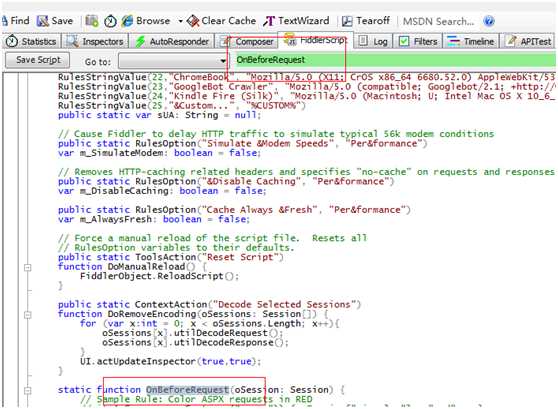Image resolution: width=558 pixels, height=409 pixels.
Task: Open the AutoResponder tab
Action: 172,41
